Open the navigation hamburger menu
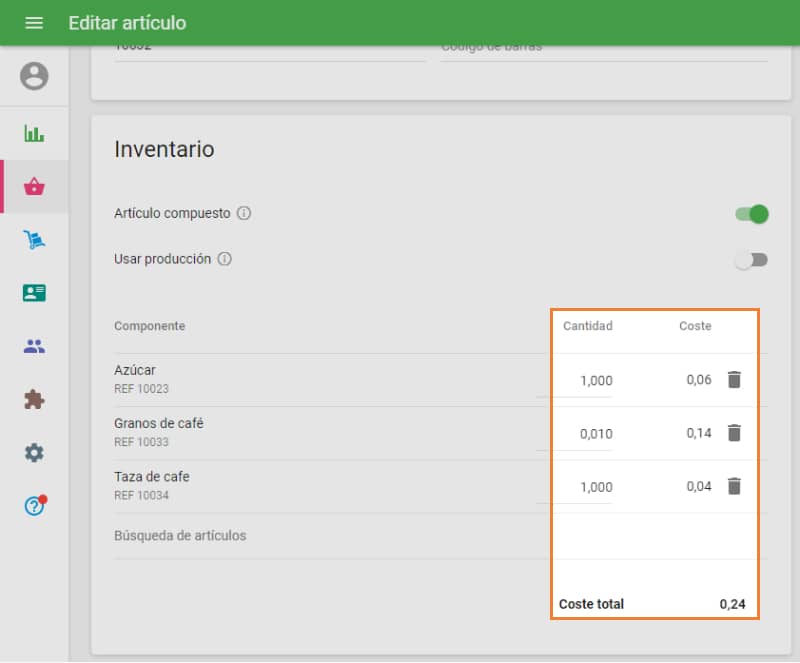This screenshot has height=663, width=800. coord(34,22)
